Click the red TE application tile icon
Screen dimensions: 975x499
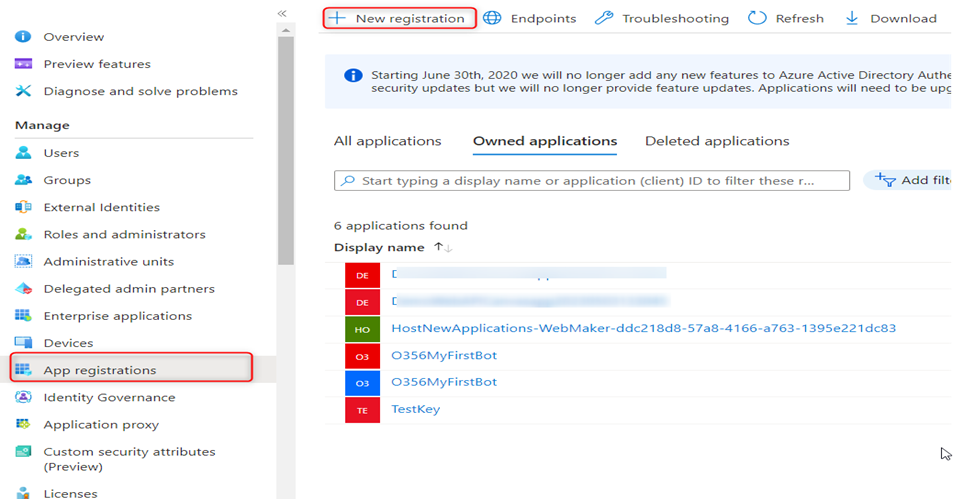pos(363,411)
